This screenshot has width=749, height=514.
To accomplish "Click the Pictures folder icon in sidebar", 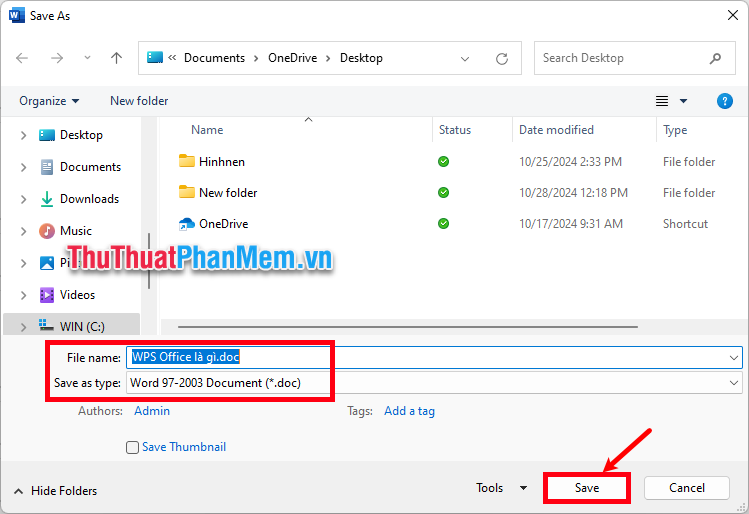I will [47, 263].
